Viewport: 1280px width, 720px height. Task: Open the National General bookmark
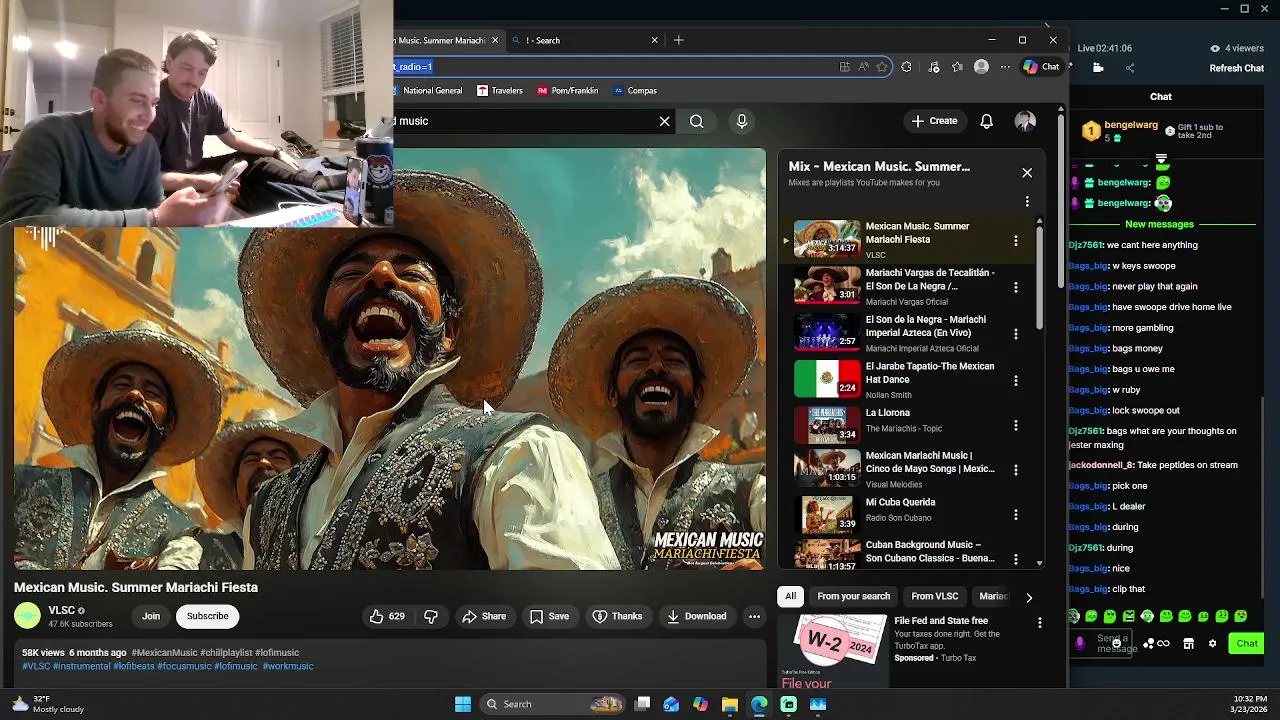tap(432, 90)
